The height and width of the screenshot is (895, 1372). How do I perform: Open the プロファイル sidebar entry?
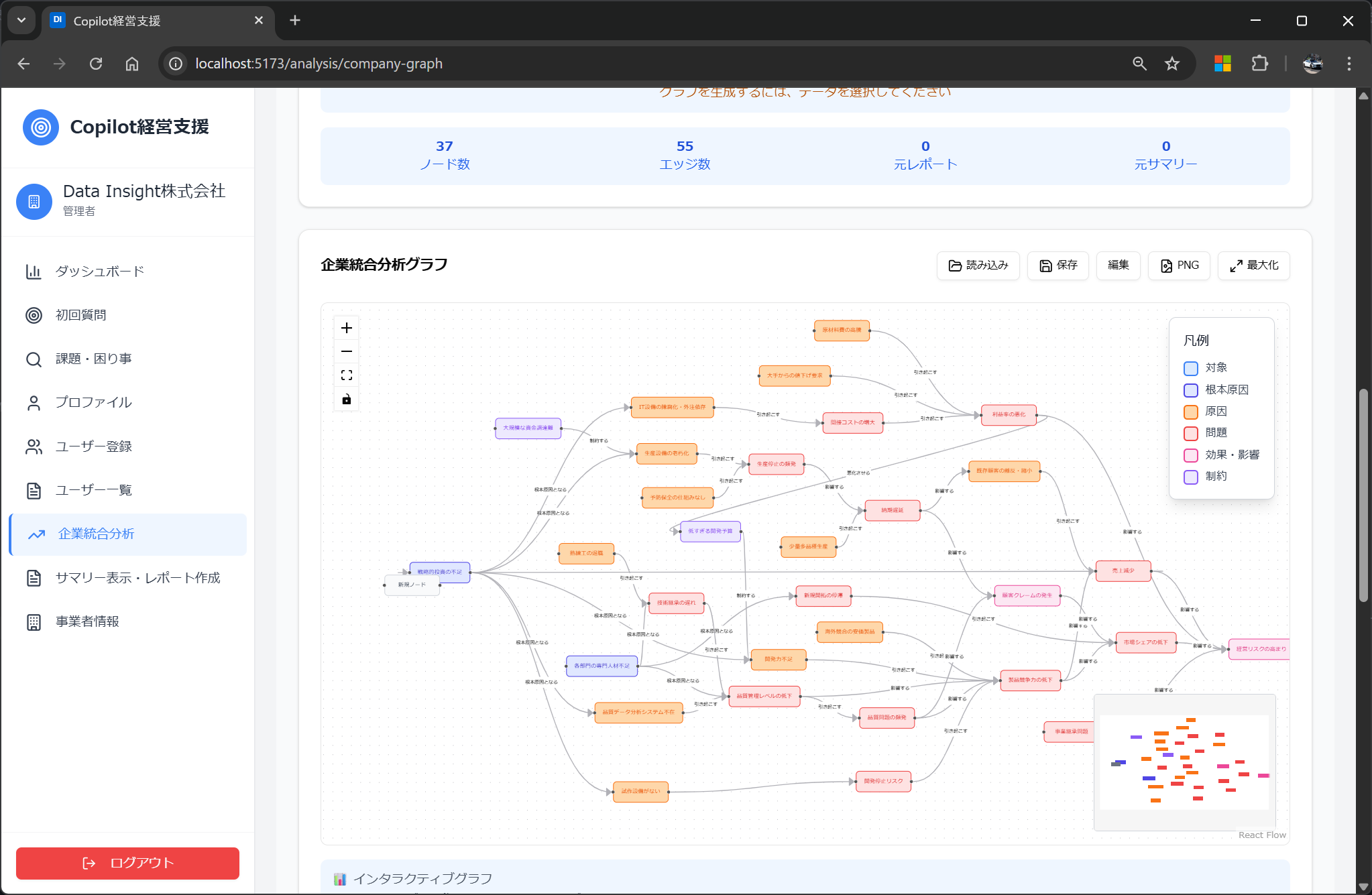coord(93,402)
